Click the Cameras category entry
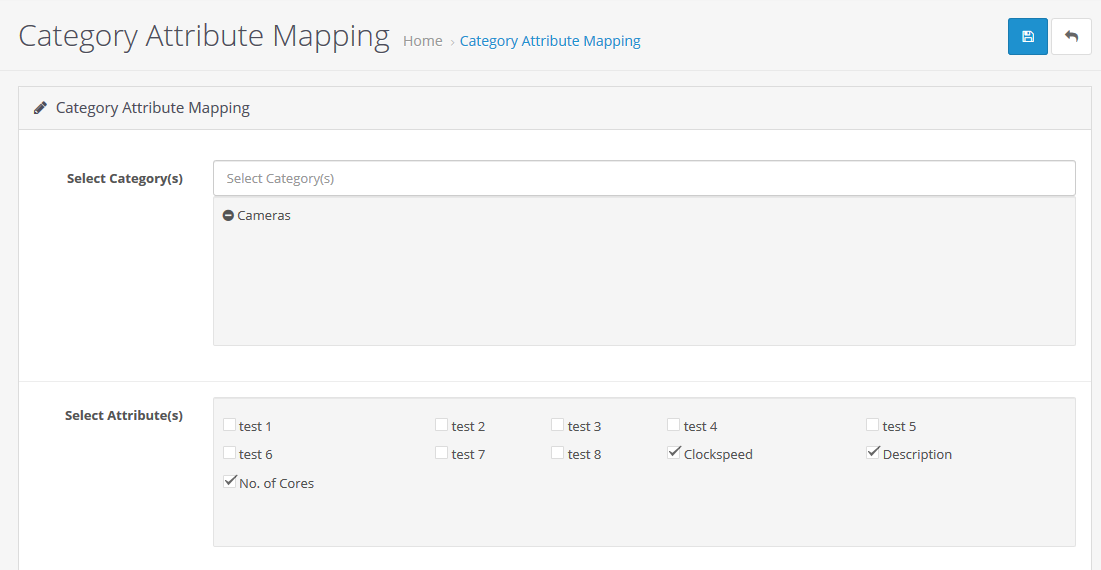The image size is (1101, 570). [x=264, y=216]
